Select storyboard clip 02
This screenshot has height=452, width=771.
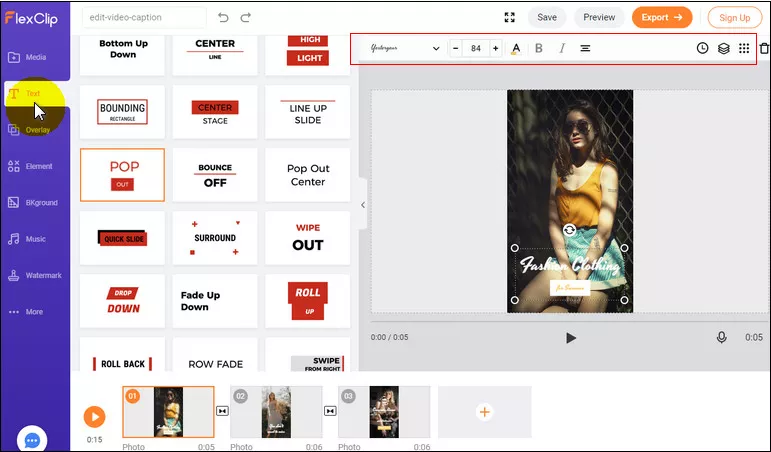(276, 412)
